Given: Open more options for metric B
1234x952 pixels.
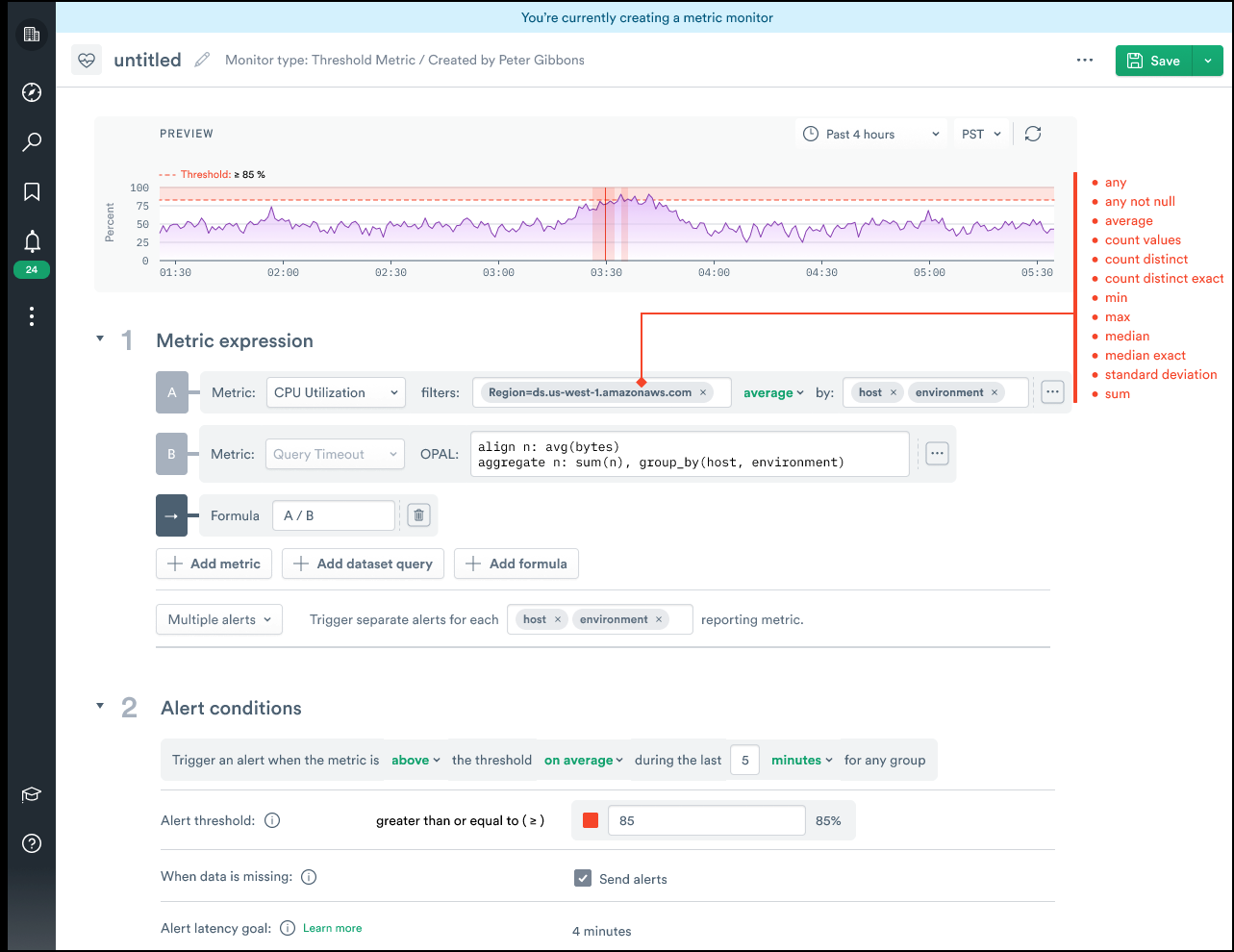Looking at the screenshot, I should pos(937,454).
